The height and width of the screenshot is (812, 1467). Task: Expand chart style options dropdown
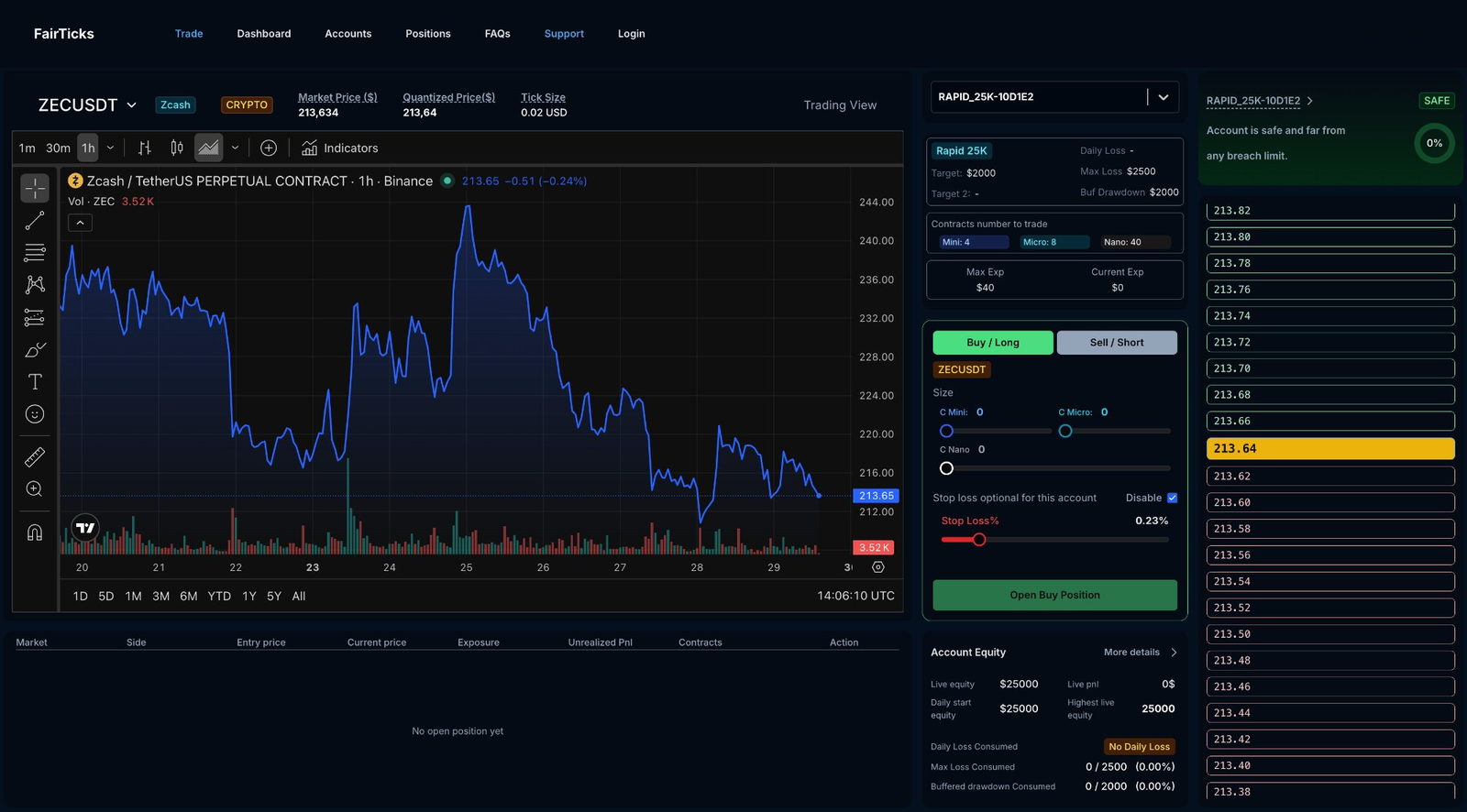(235, 148)
